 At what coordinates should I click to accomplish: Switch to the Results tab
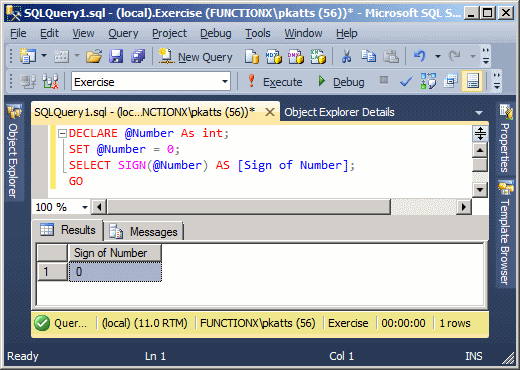[x=68, y=230]
